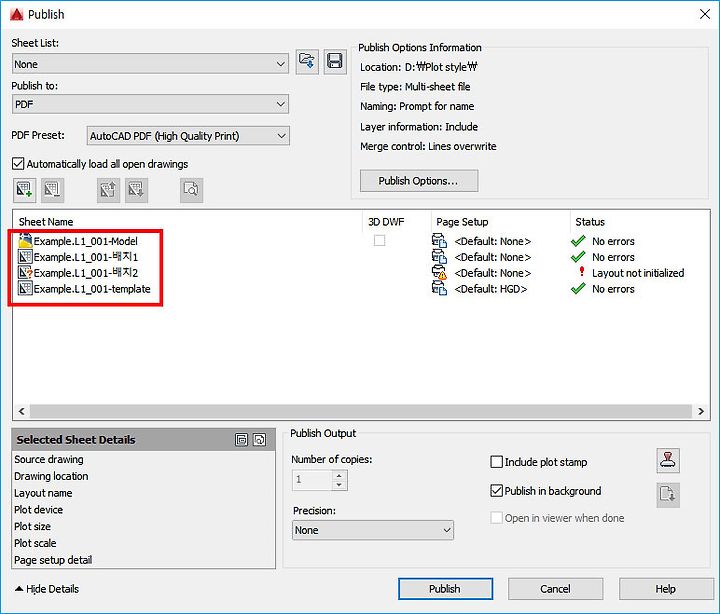Click layout icon of Example.L1_001-배치1
This screenshot has width=720, height=614.
[25, 256]
